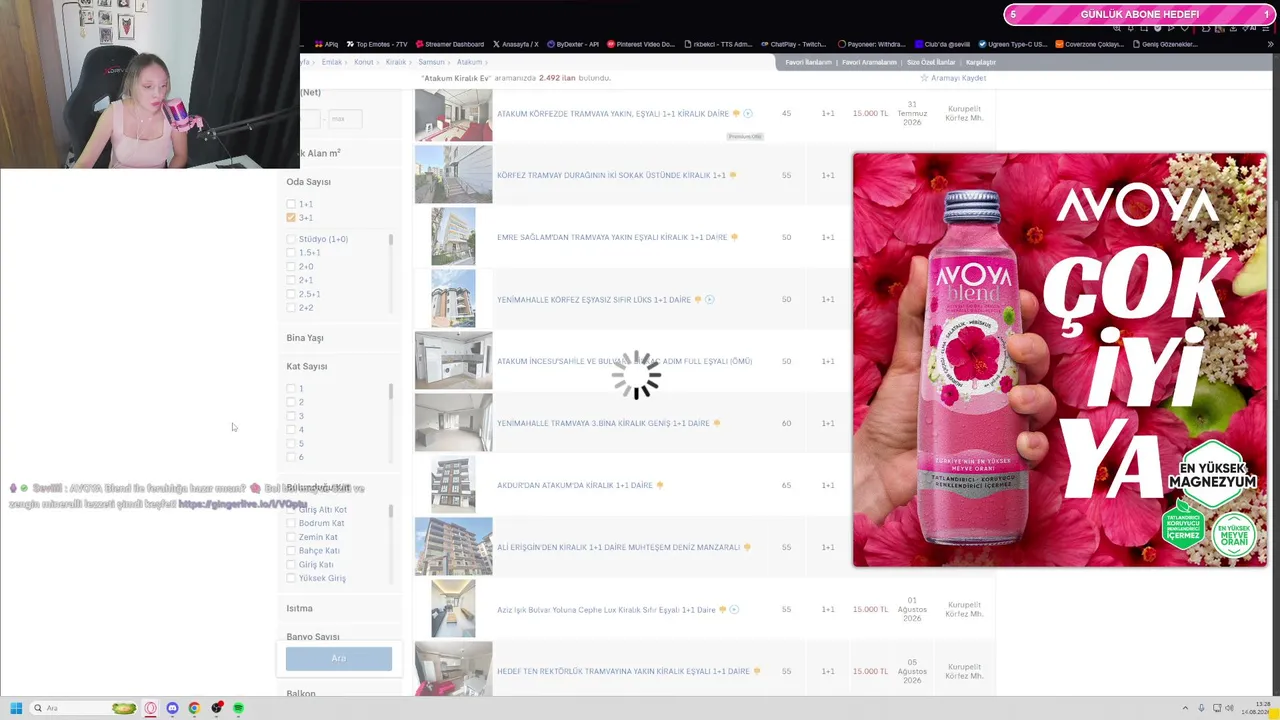This screenshot has height=720, width=1280.
Task: Collapse the Kat Sayısı filter section
Action: click(307, 367)
